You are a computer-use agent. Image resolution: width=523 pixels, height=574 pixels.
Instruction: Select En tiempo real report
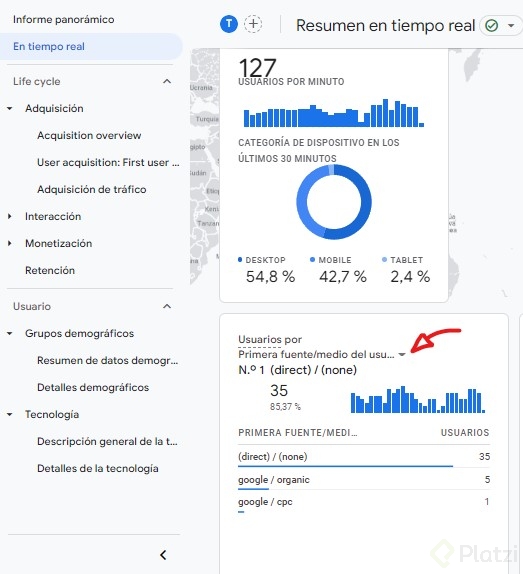pyautogui.click(x=91, y=46)
